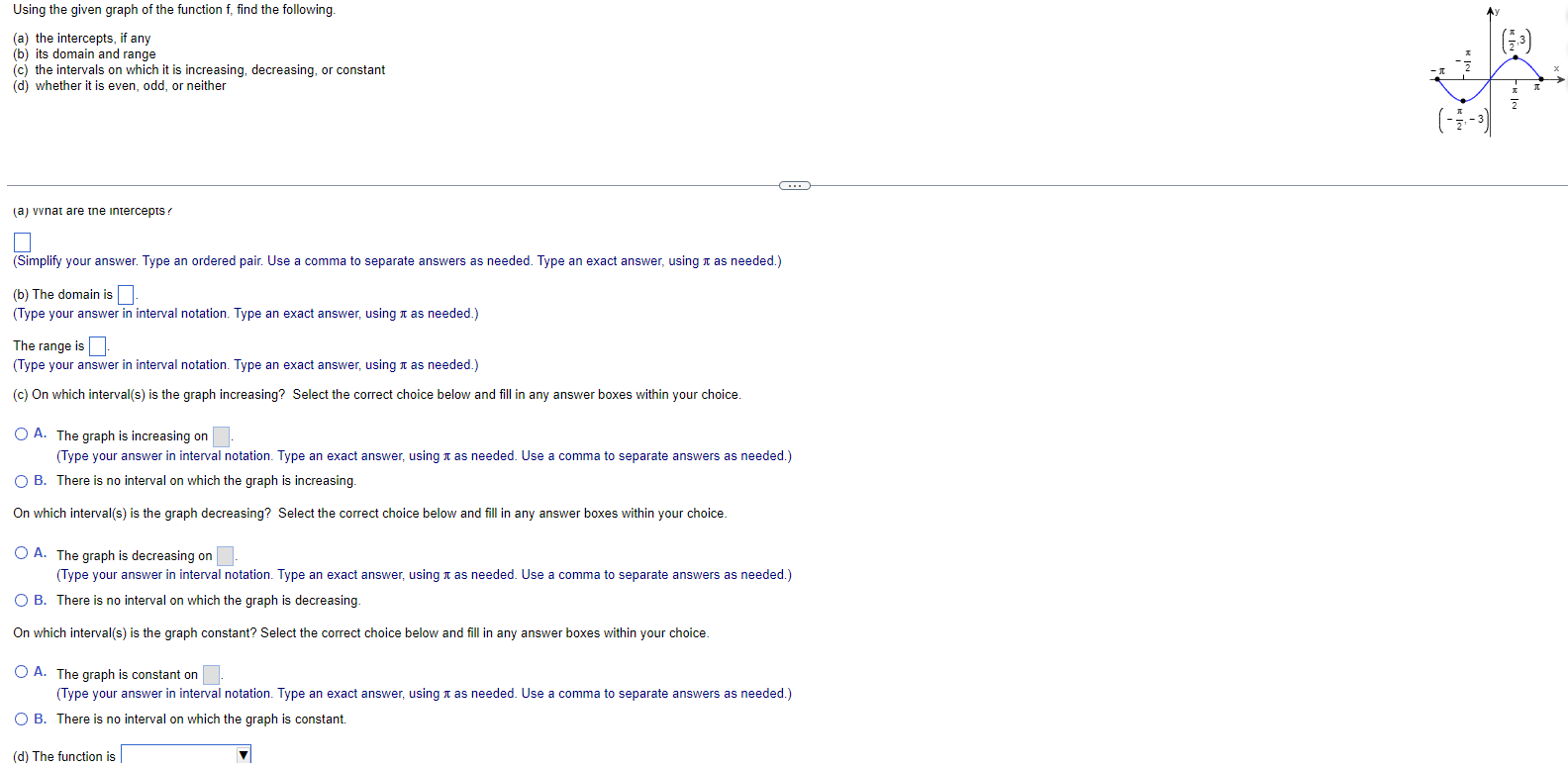This screenshot has width=1568, height=768.
Task: Select option B: no interval where increasing
Action: point(22,481)
